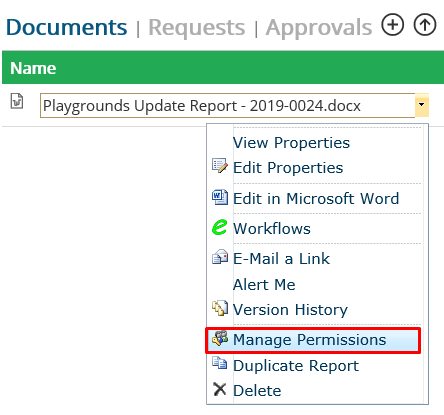Viewport: 444px width, 415px height.
Task: Open the Workflows menu entry
Action: pyautogui.click(x=272, y=229)
